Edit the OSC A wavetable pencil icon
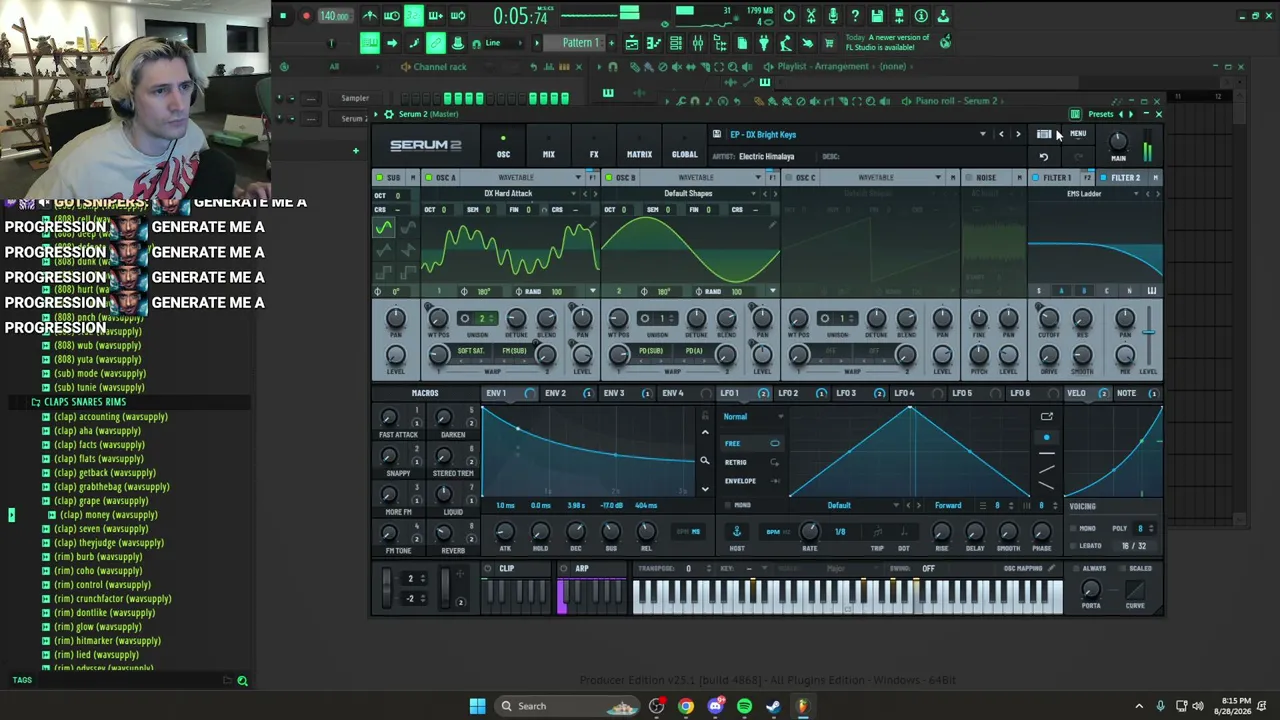Viewport: 1280px width, 720px height. pyautogui.click(x=593, y=227)
